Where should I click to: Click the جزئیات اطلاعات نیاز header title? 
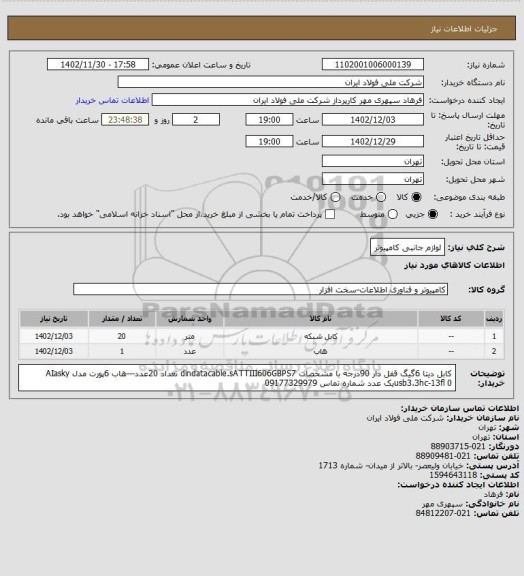pyautogui.click(x=464, y=29)
